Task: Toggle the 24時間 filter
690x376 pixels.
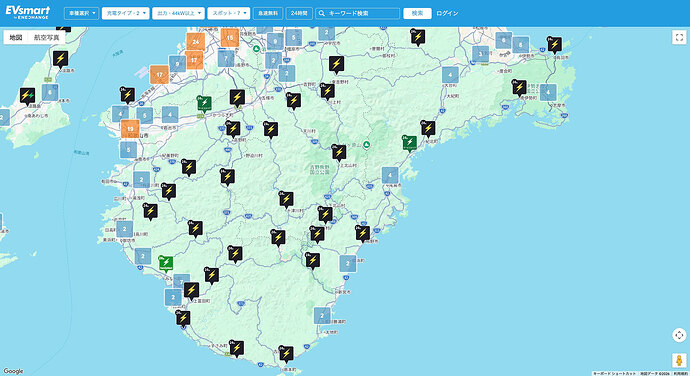Action: pos(299,13)
